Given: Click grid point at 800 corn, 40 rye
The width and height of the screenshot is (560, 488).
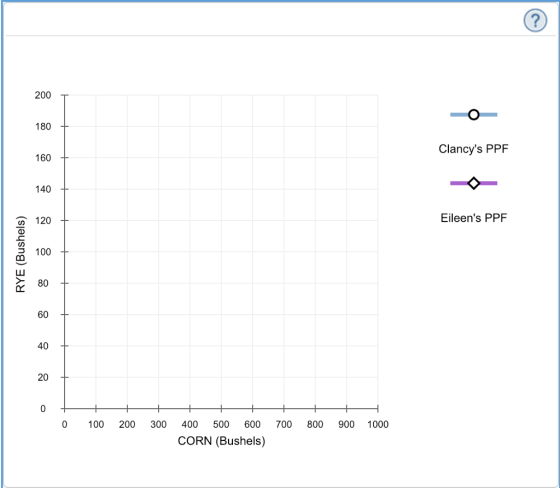Looking at the screenshot, I should tap(315, 346).
